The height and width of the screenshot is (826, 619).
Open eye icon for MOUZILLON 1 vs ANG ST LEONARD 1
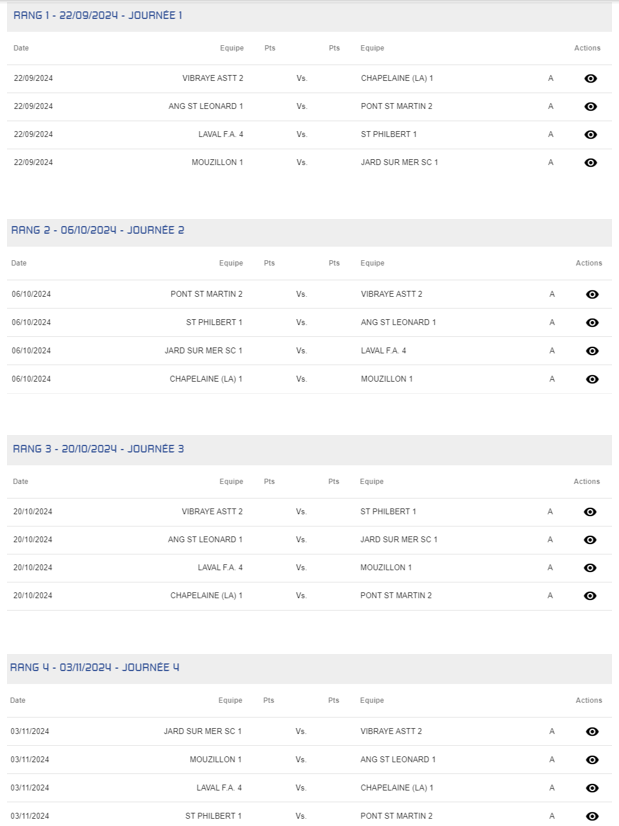click(592, 760)
